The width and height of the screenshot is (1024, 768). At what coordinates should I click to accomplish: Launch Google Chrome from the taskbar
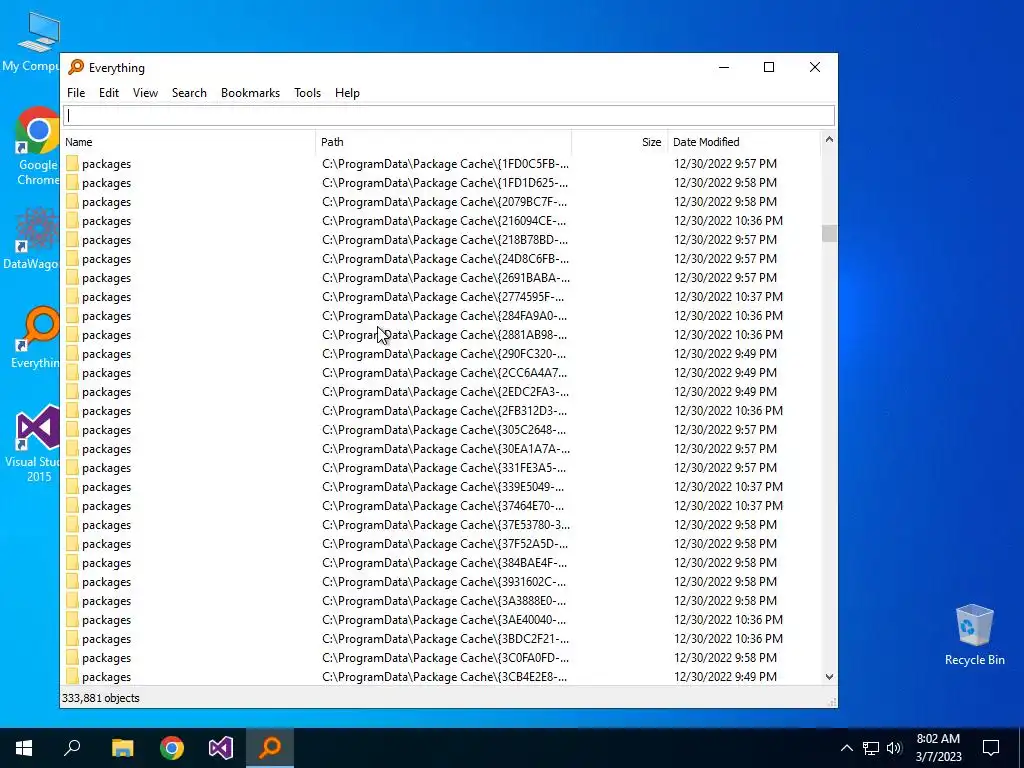(172, 748)
